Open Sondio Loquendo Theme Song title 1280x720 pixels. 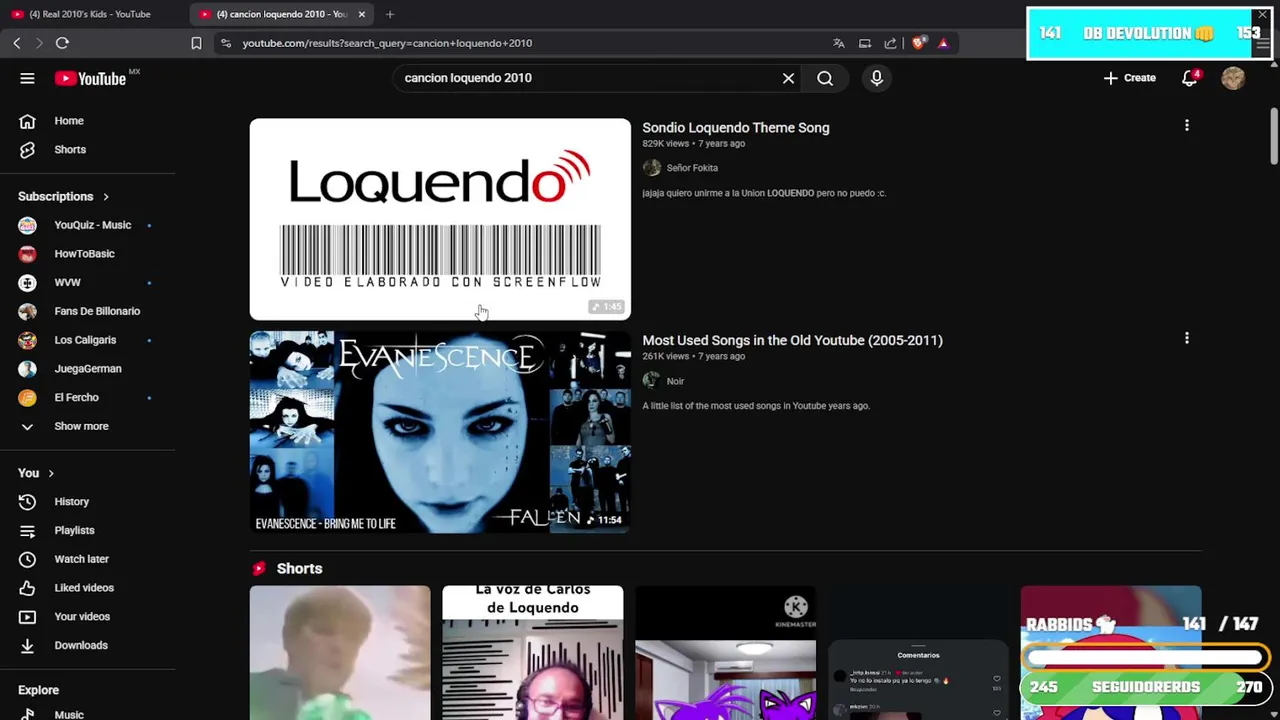[736, 128]
